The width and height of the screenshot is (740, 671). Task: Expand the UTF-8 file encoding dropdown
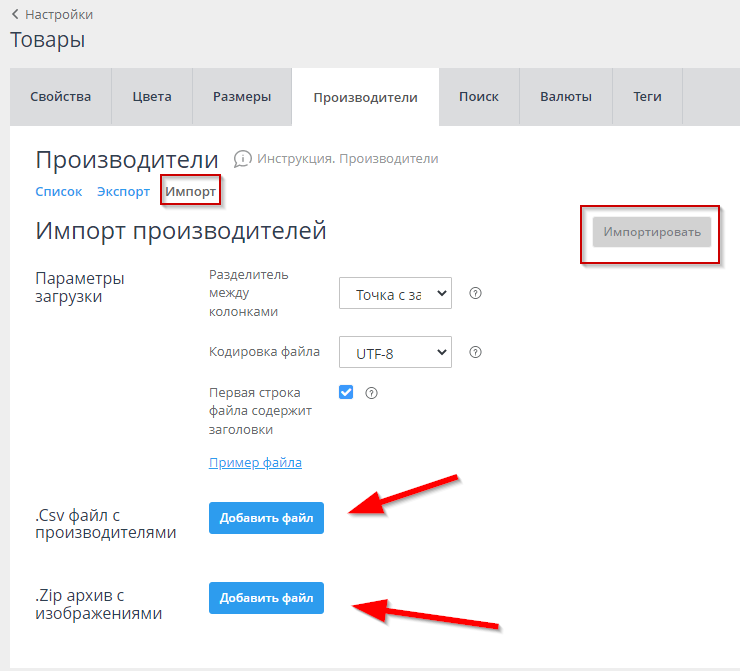point(395,352)
